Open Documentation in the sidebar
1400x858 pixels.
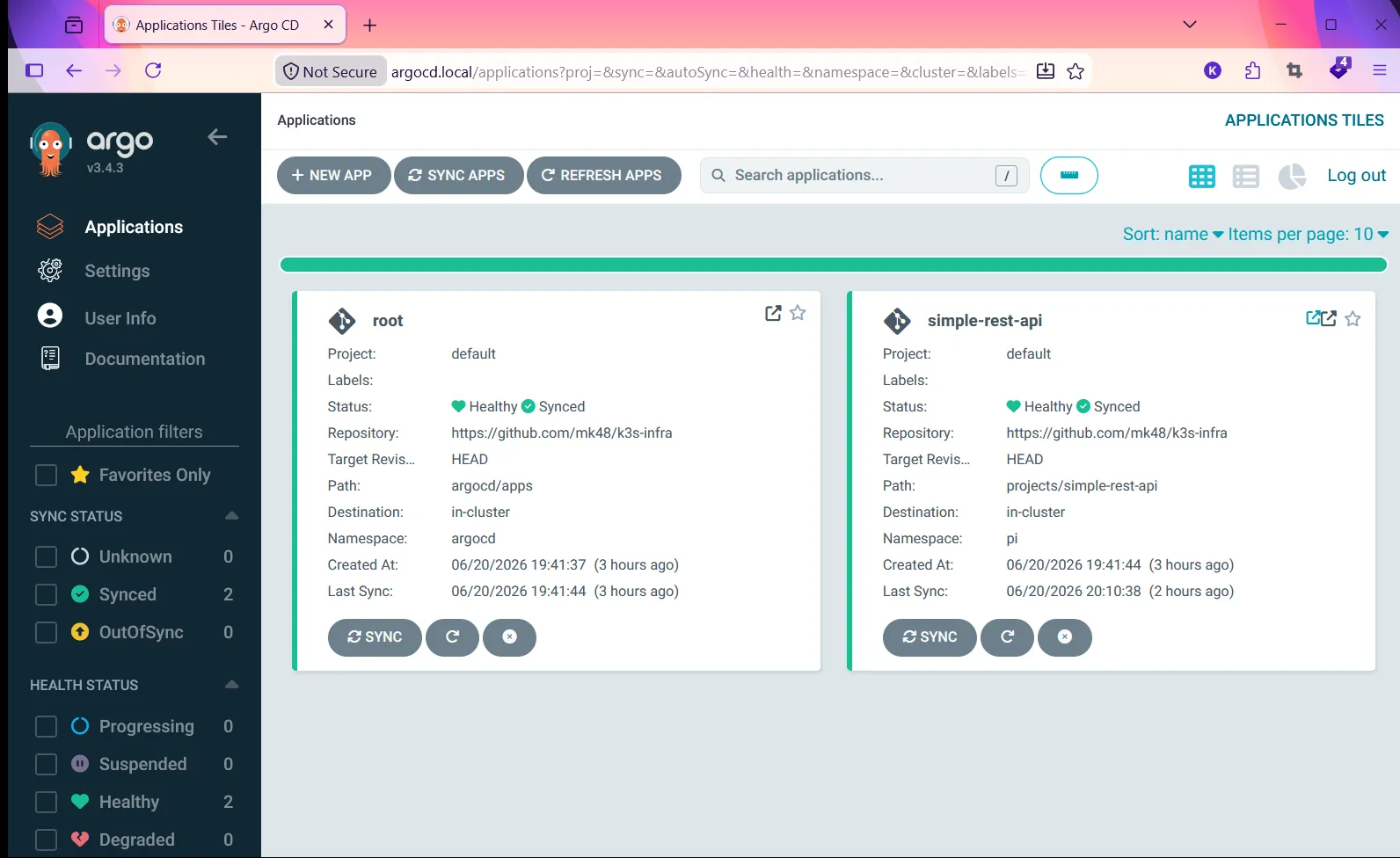(145, 359)
